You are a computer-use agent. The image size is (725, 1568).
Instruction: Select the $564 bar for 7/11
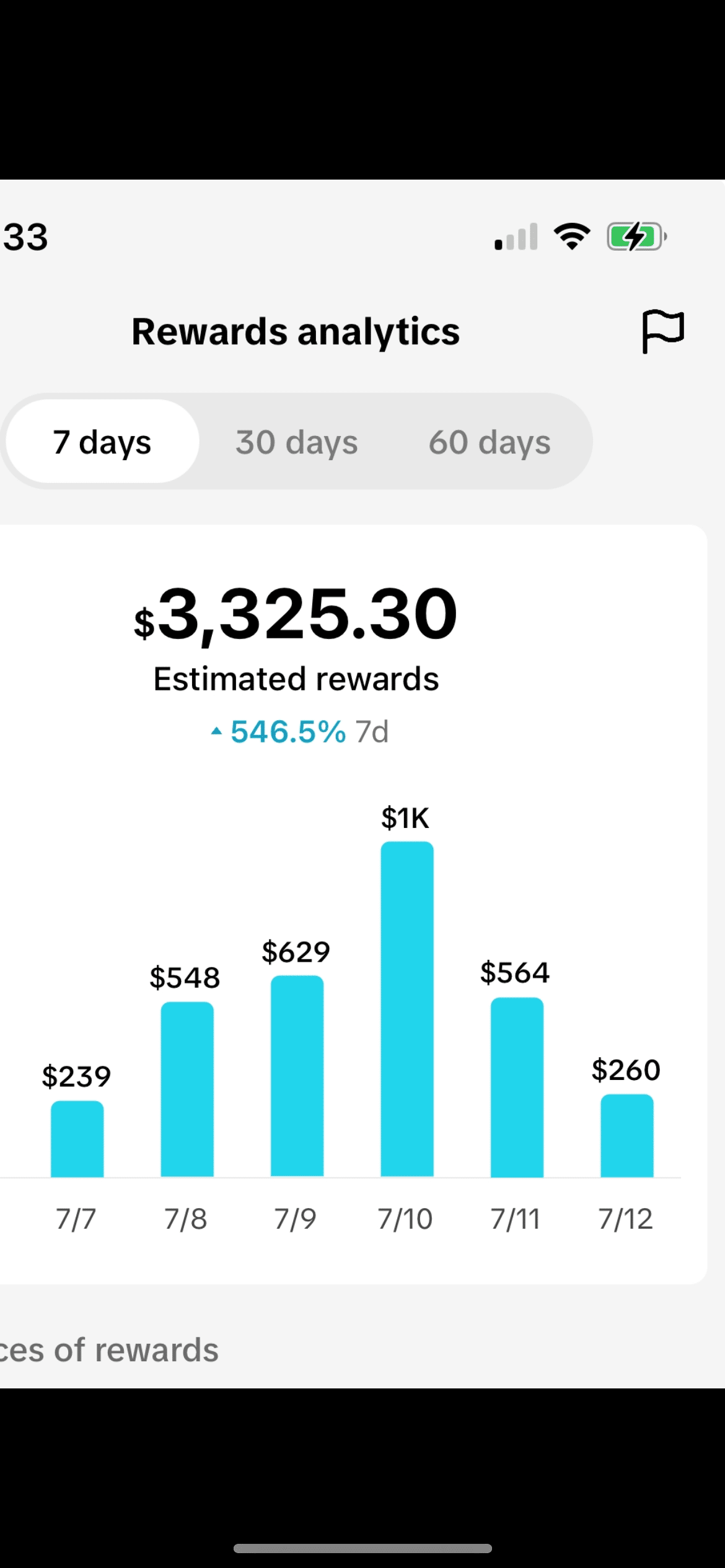pos(517,1087)
